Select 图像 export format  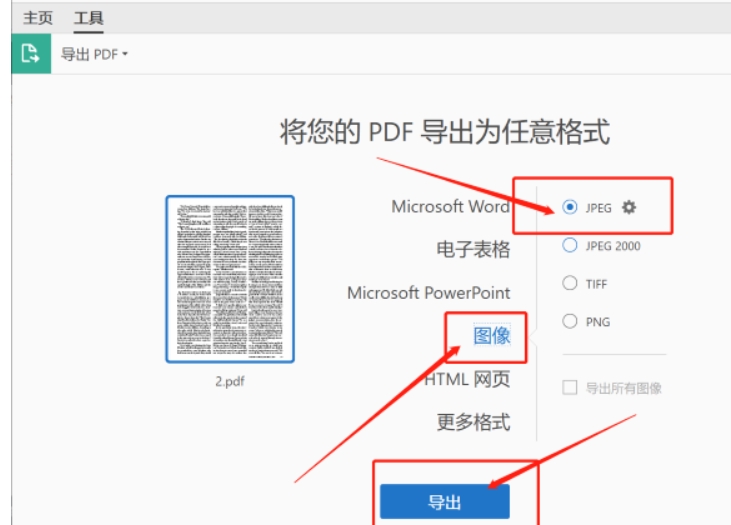[492, 336]
